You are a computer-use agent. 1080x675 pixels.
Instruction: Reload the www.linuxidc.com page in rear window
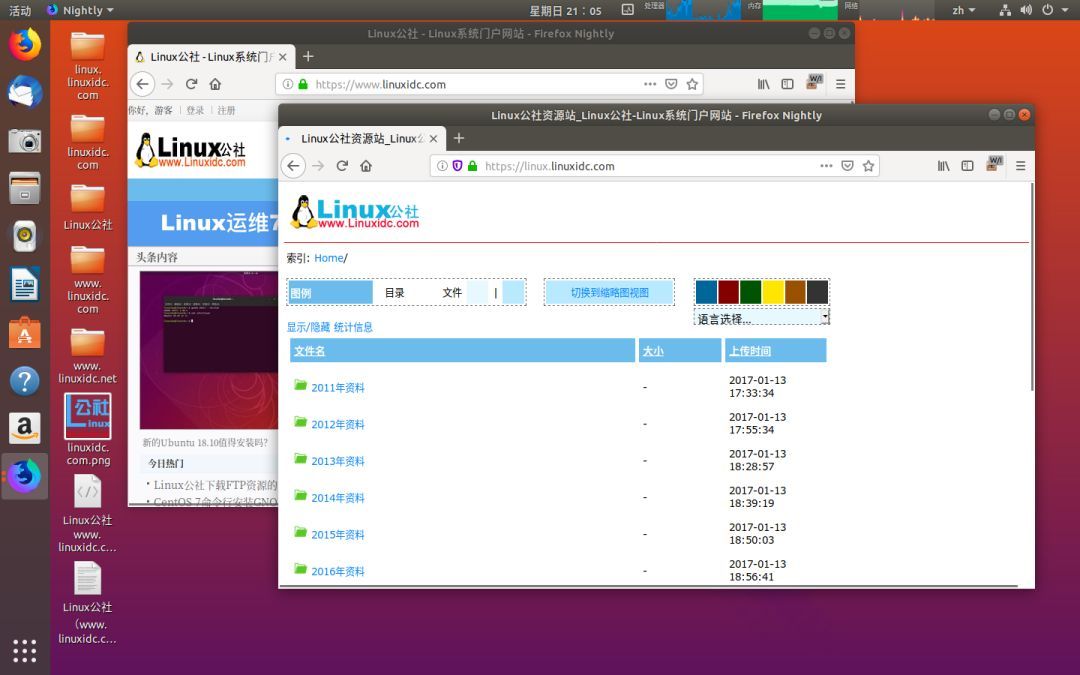191,84
